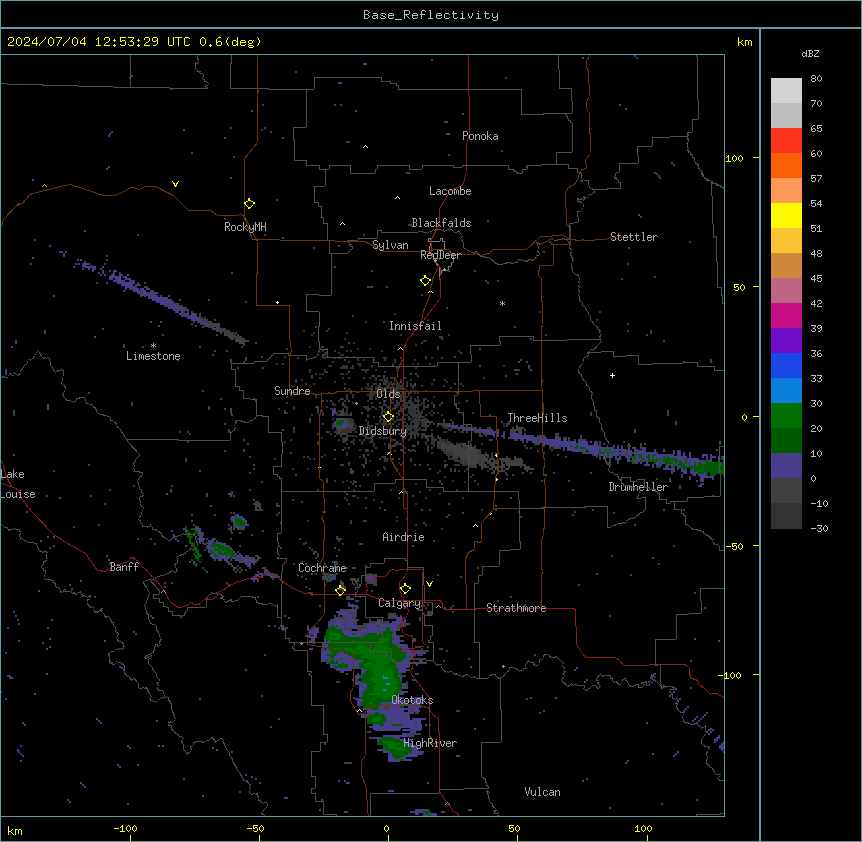Screen dimensions: 862x842
Task: Click the km unit label at bottom left
Action: pos(15,830)
